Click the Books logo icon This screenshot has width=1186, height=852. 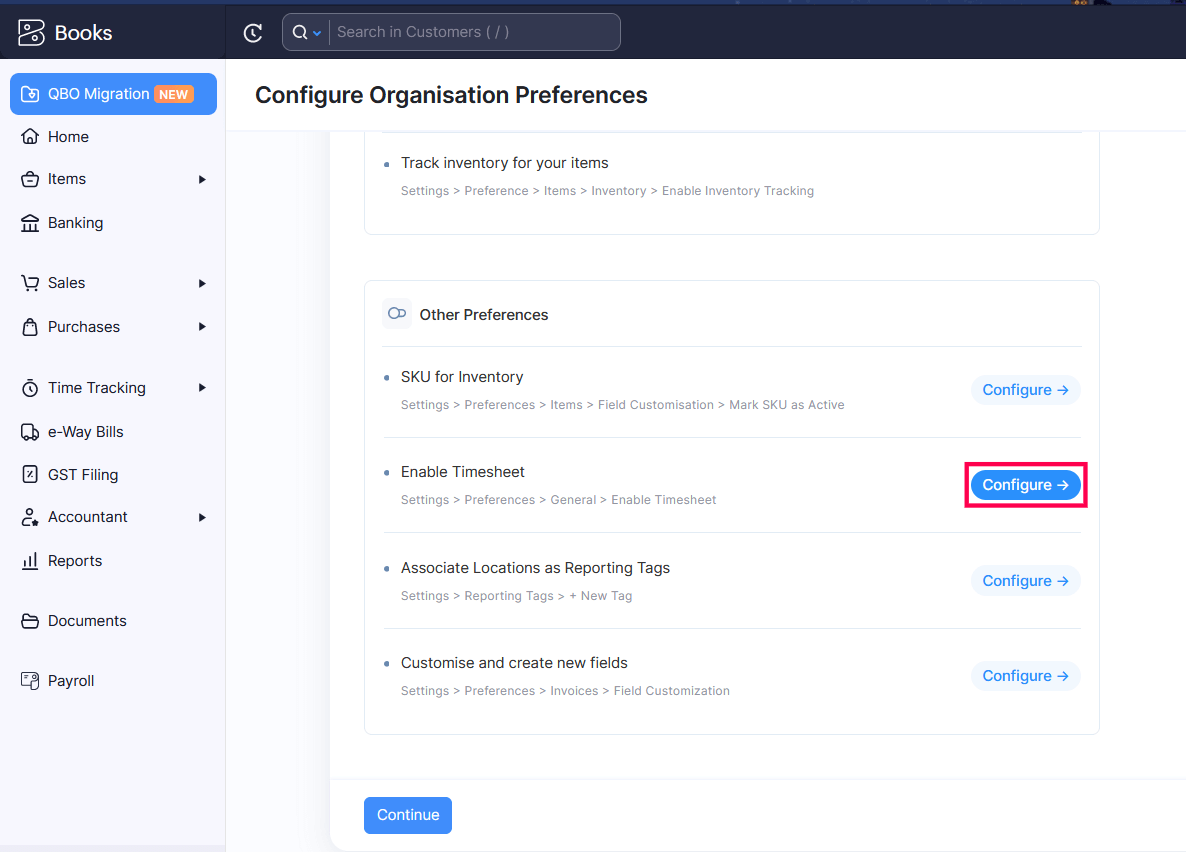31,32
